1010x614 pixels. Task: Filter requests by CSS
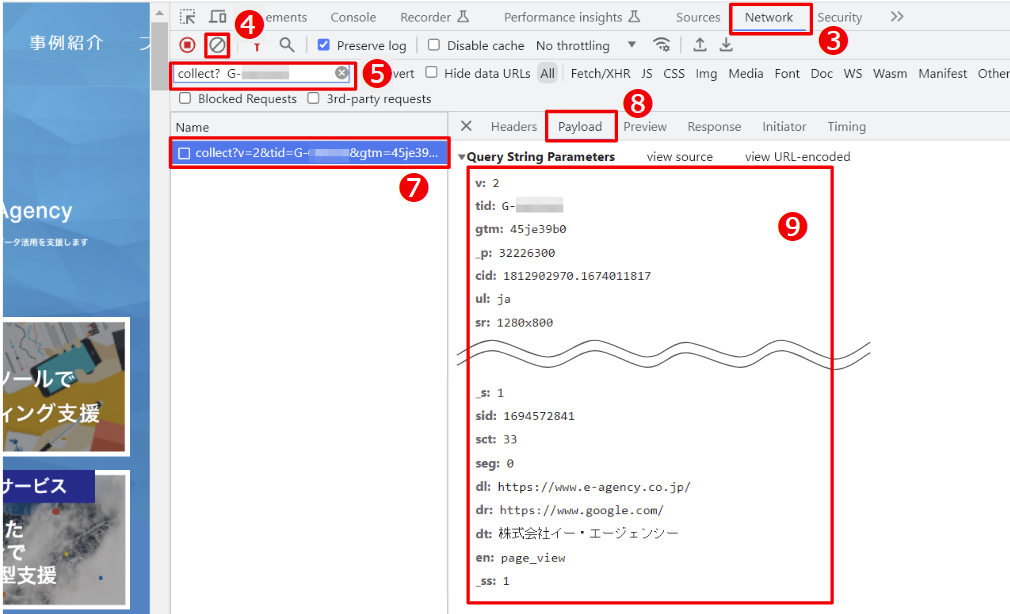pos(674,73)
